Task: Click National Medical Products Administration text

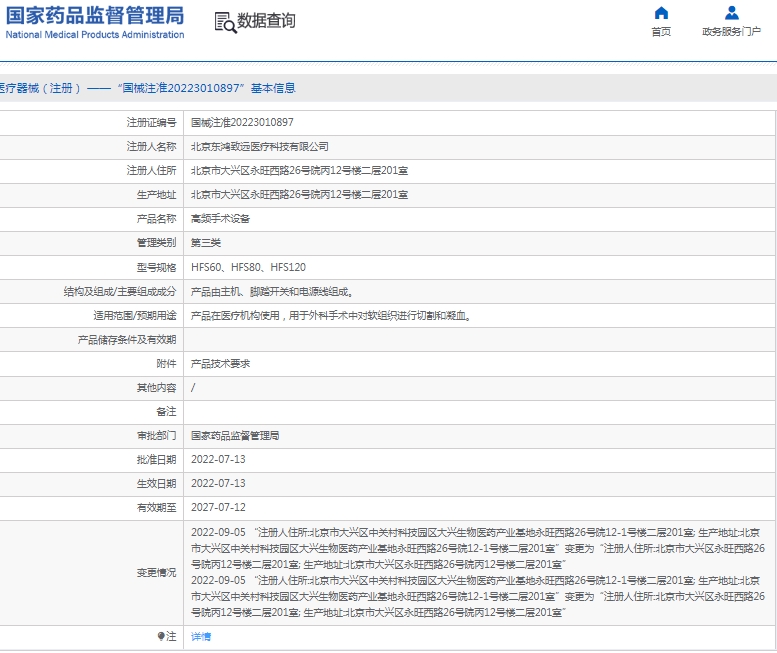Action: (x=95, y=35)
